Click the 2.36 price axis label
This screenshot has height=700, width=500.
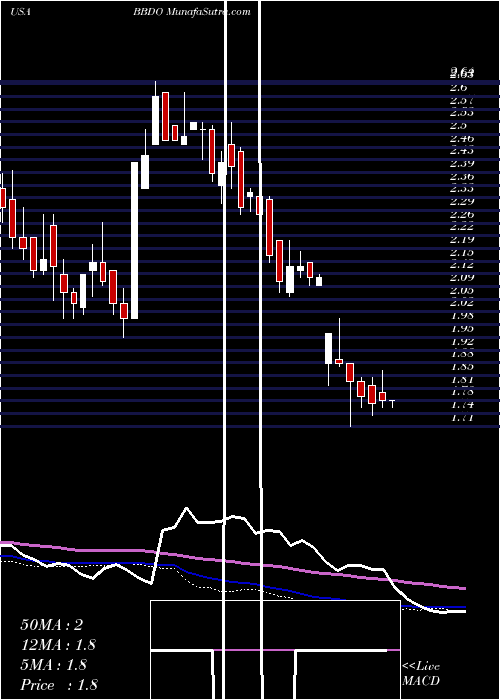click(462, 177)
